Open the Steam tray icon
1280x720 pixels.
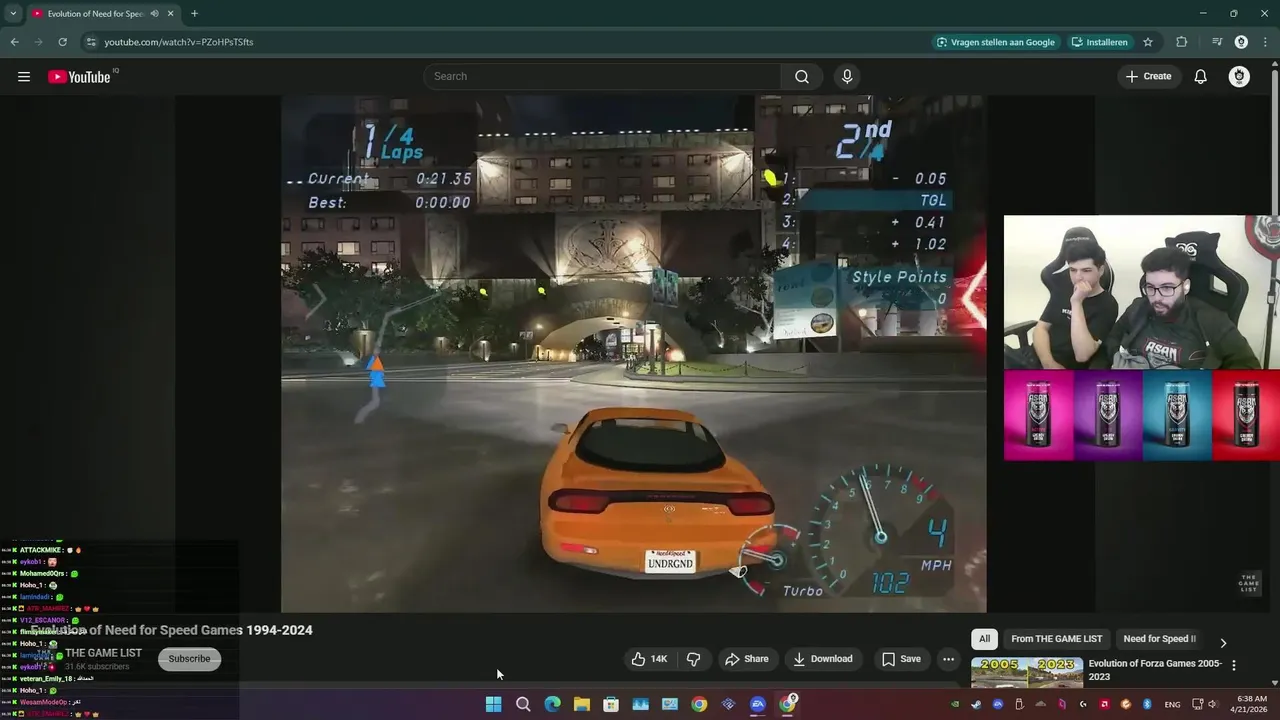976,704
